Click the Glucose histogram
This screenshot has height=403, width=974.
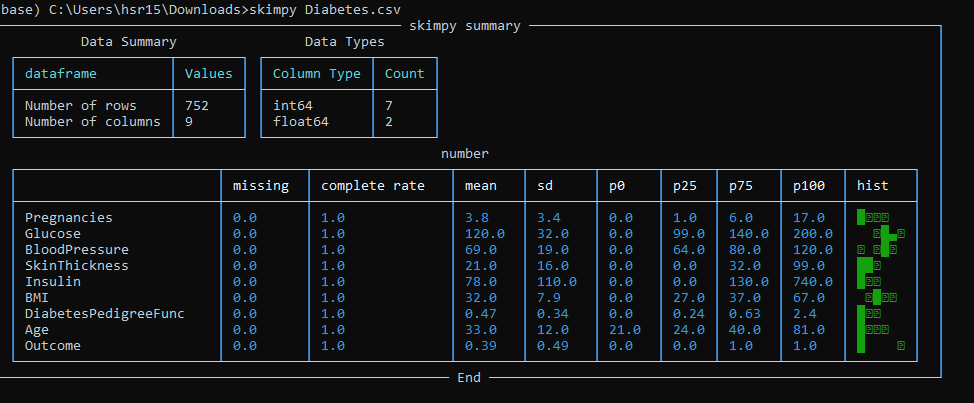click(889, 234)
